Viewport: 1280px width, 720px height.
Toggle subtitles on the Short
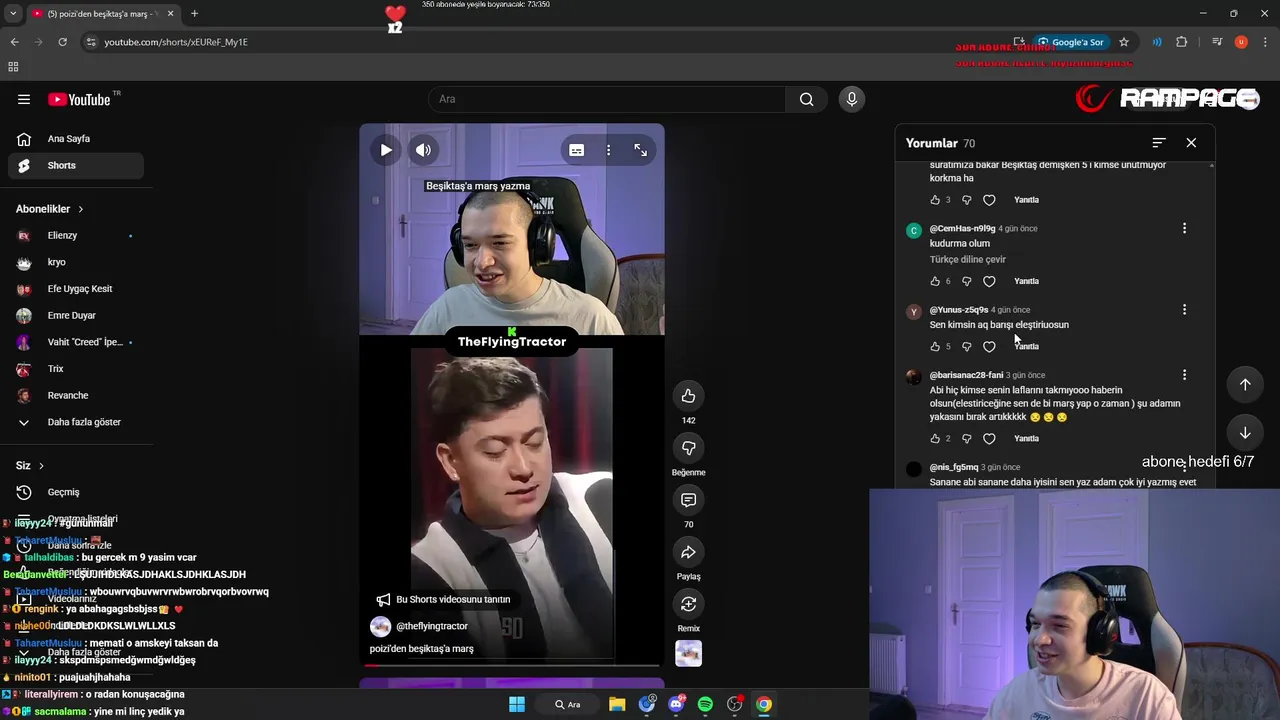577,150
